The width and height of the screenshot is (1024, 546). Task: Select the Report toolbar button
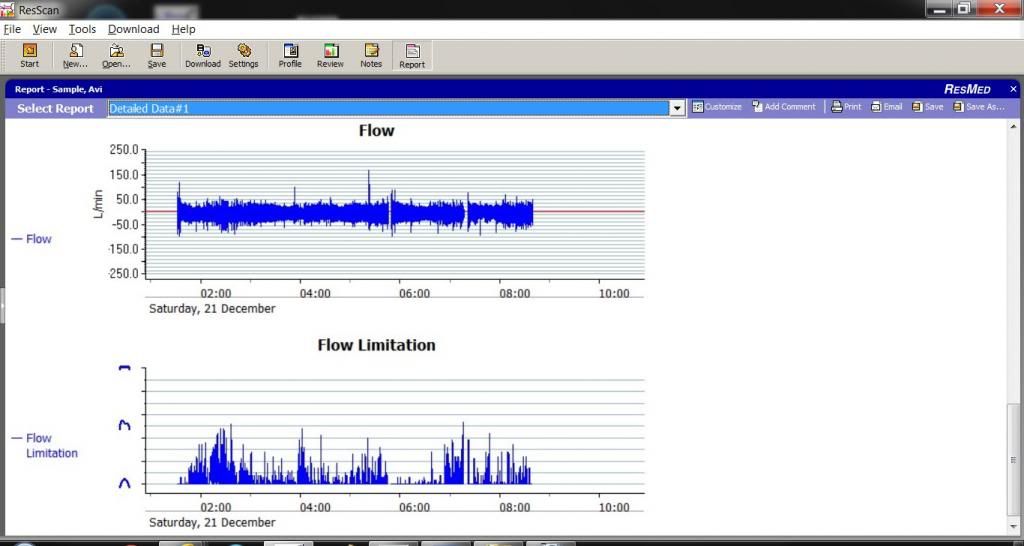click(x=412, y=56)
